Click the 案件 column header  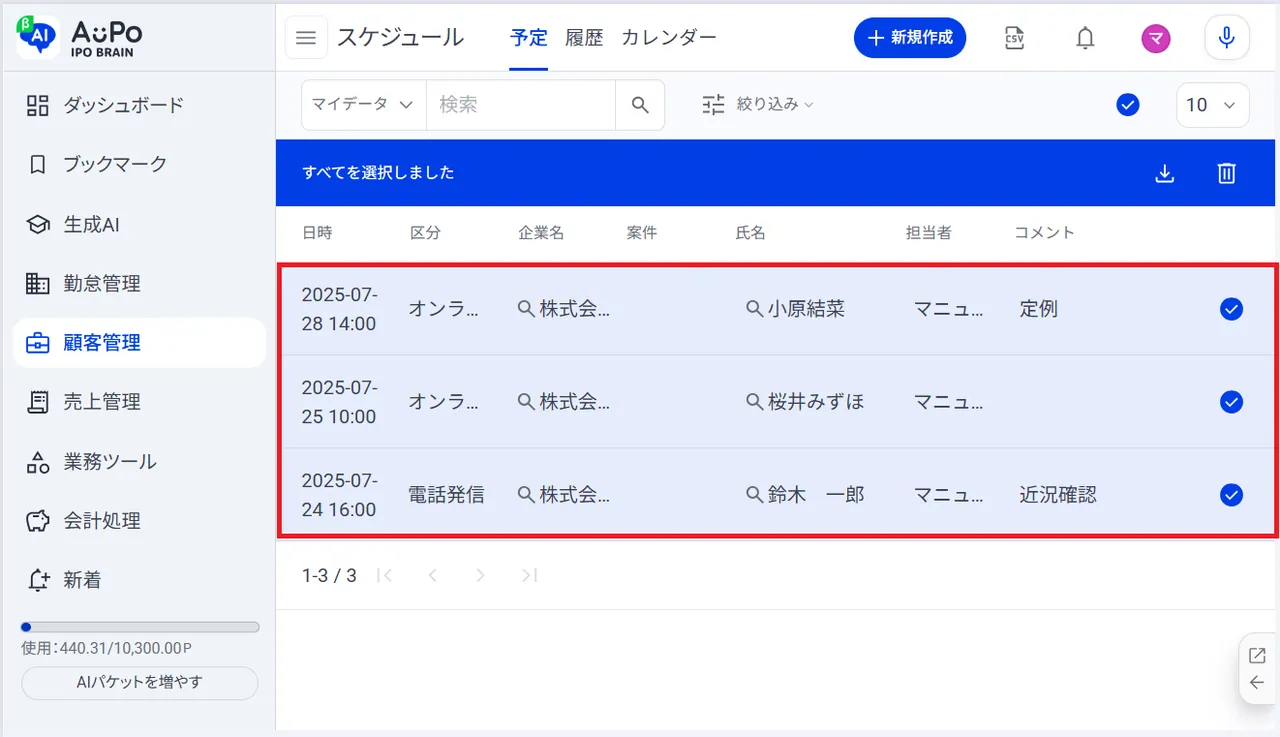642,232
